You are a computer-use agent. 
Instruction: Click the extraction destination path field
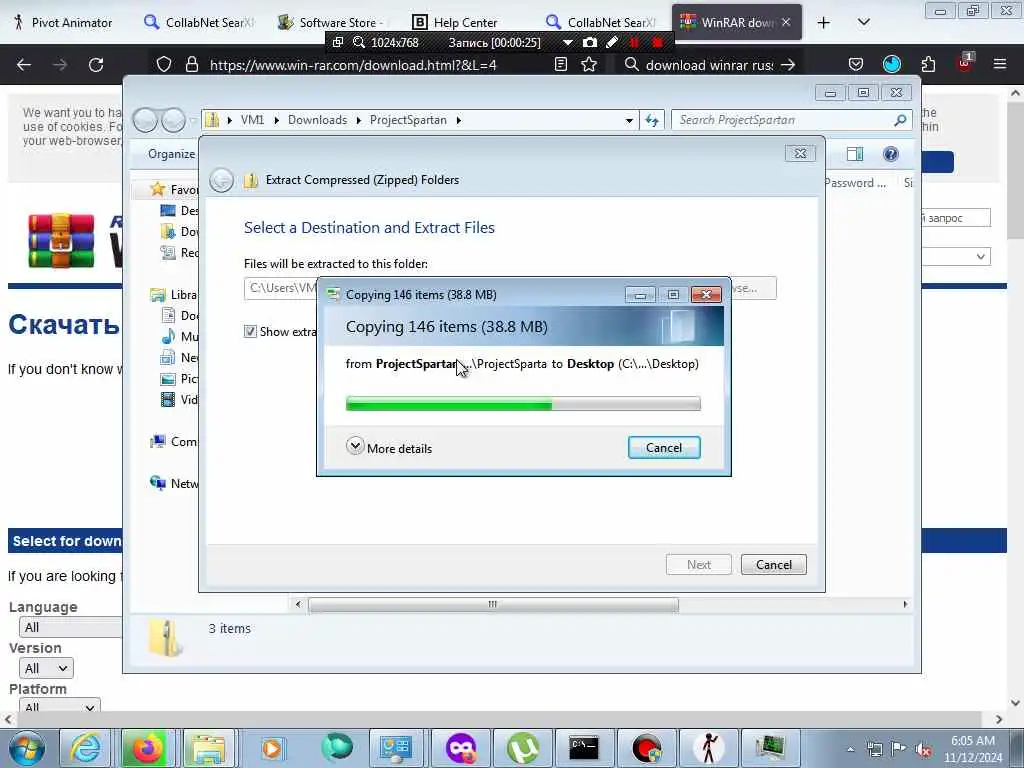coord(280,288)
